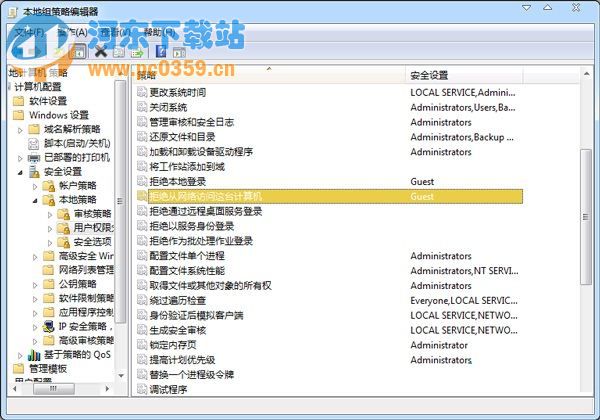Click the lock folder icon for 帐户策略
Image resolution: width=600 pixels, height=420 pixels.
[x=49, y=186]
